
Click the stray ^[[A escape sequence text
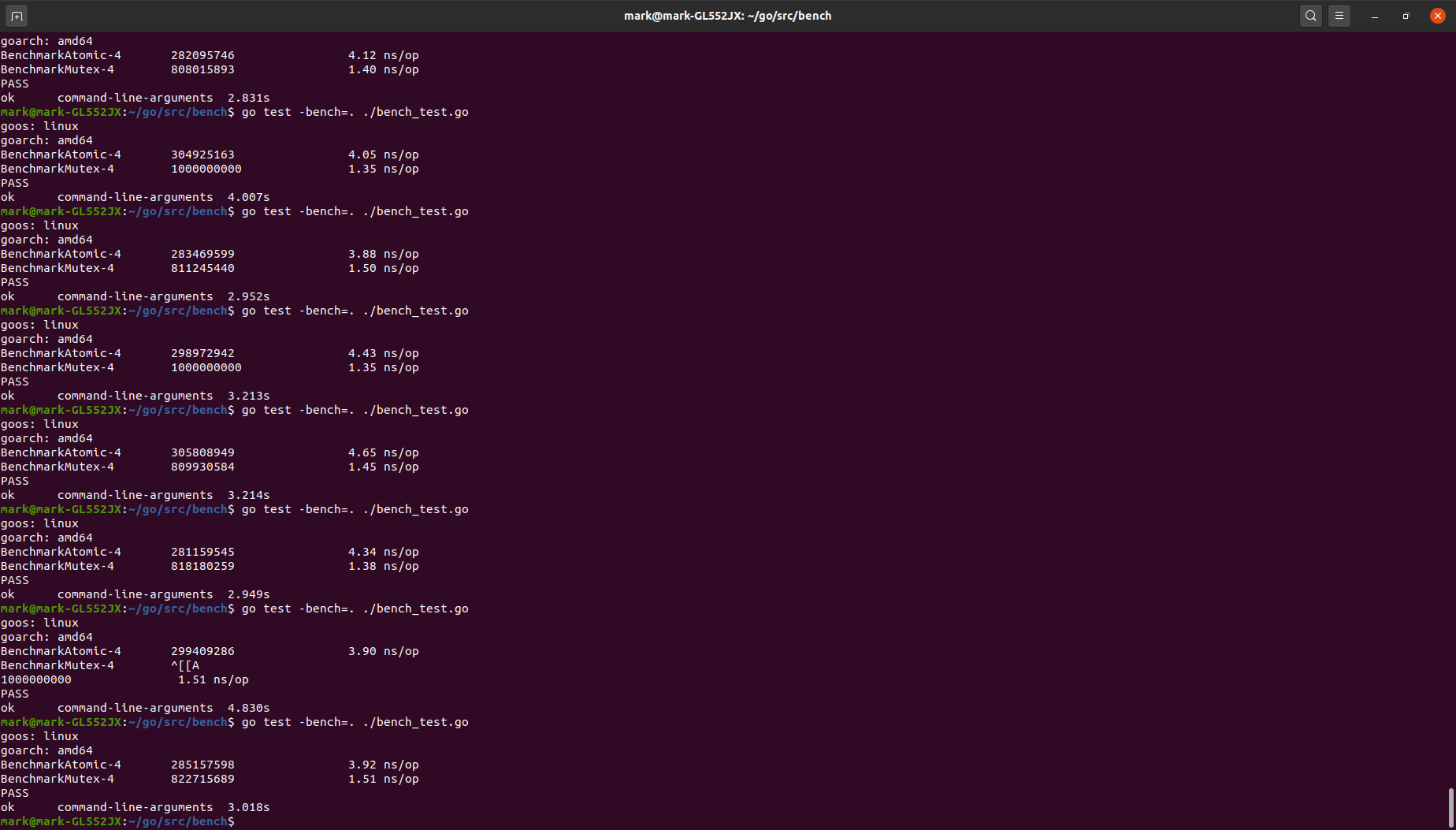pos(185,665)
